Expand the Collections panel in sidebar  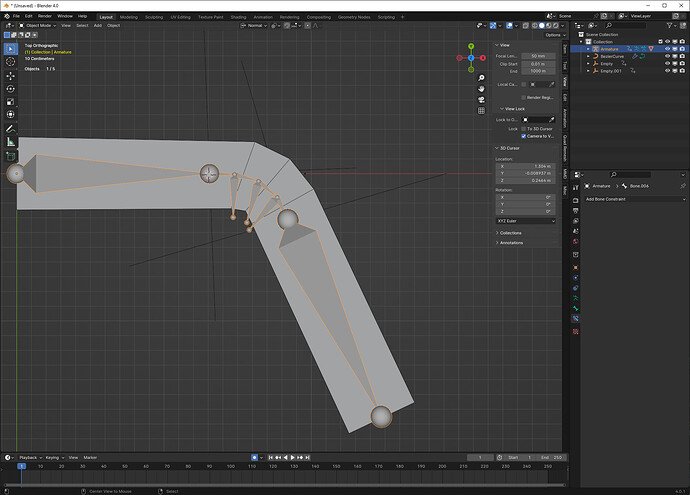[510, 233]
